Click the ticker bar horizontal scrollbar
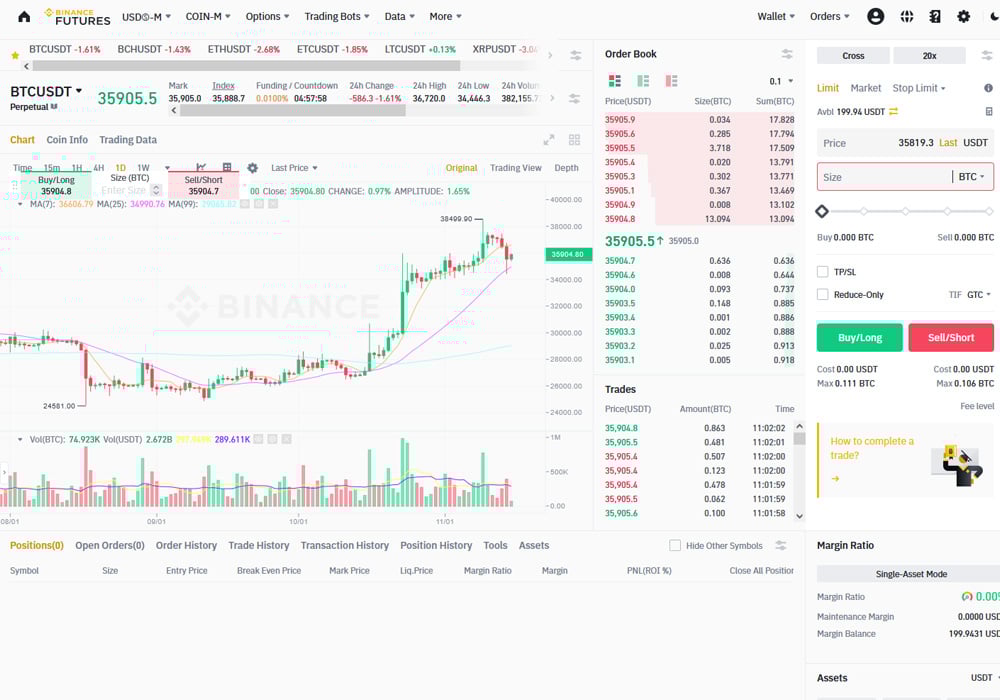 246,66
